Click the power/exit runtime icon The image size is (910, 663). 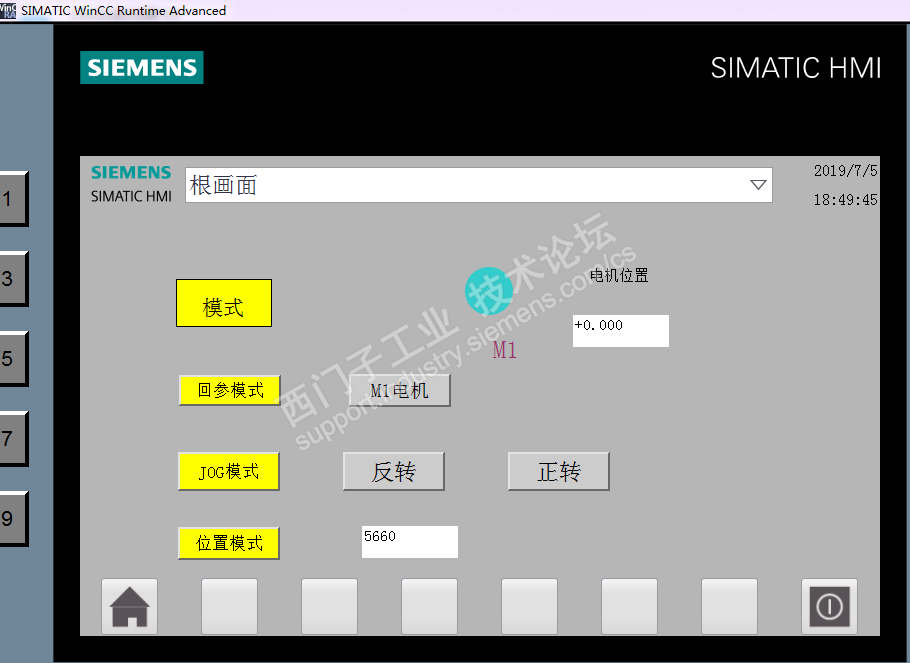pyautogui.click(x=829, y=606)
